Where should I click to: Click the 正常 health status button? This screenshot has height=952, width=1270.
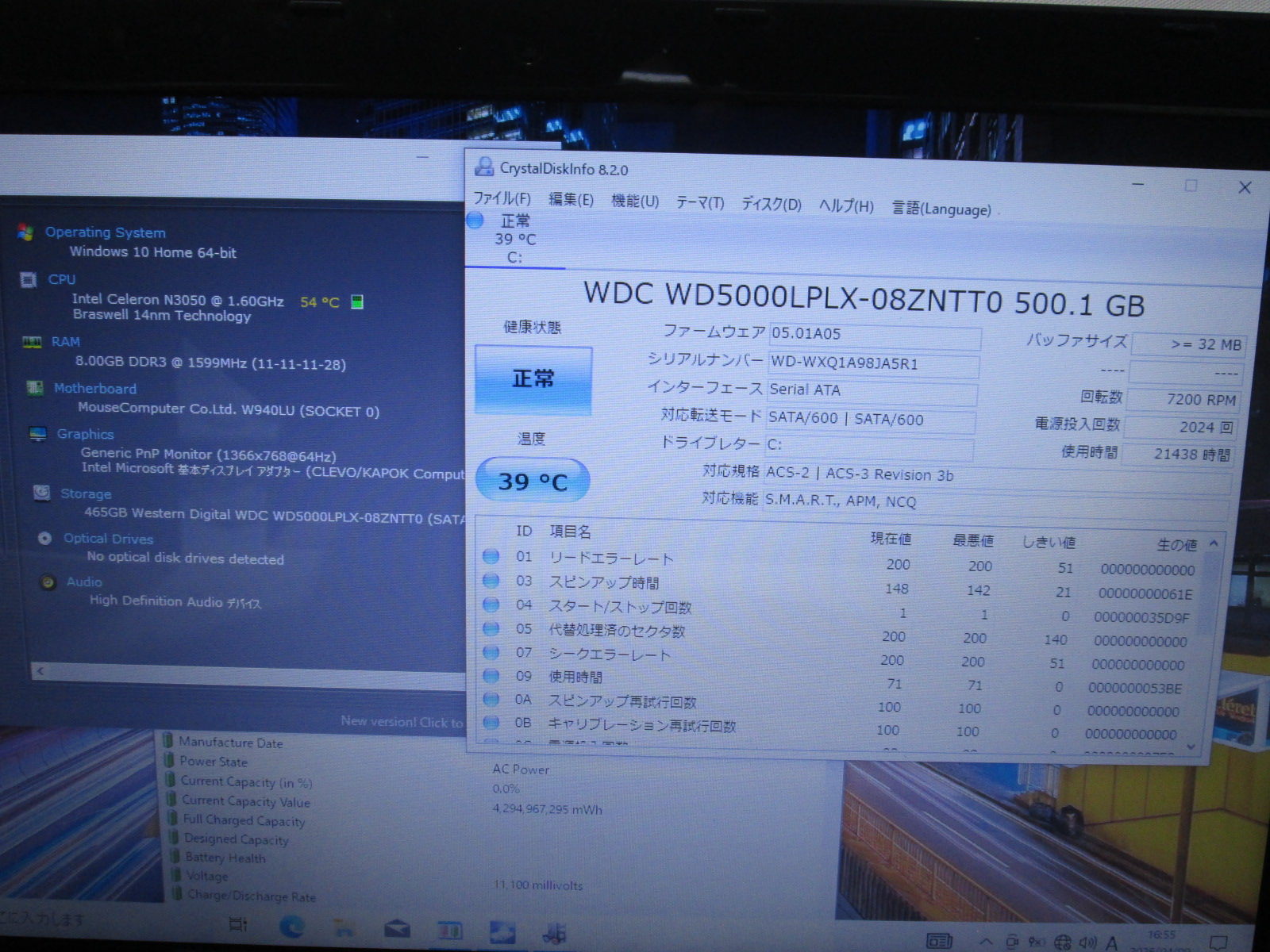pos(533,379)
